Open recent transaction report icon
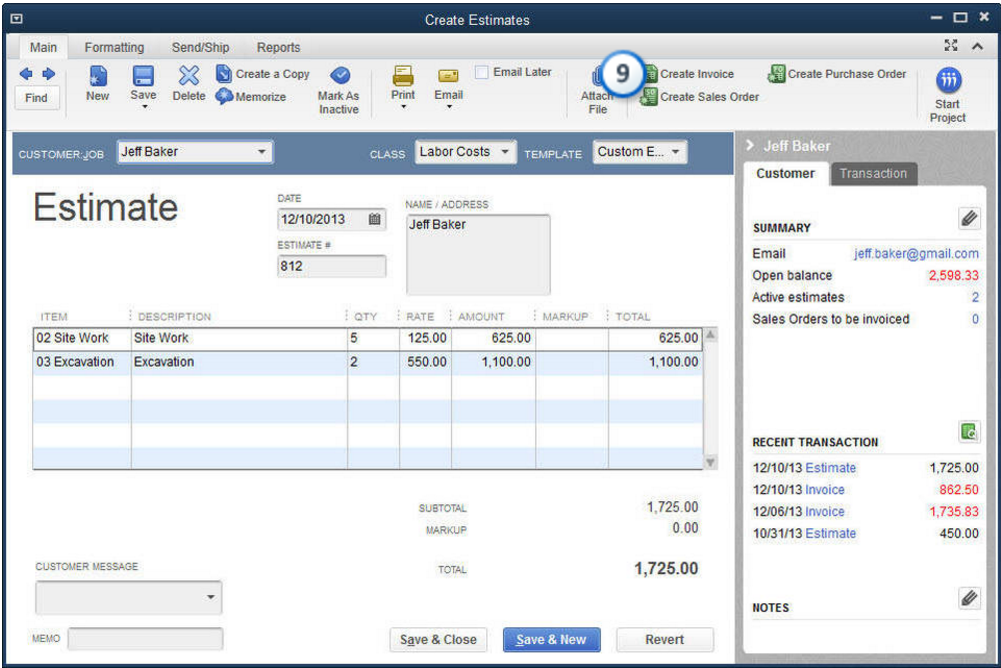The width and height of the screenshot is (1001, 668). (x=969, y=432)
